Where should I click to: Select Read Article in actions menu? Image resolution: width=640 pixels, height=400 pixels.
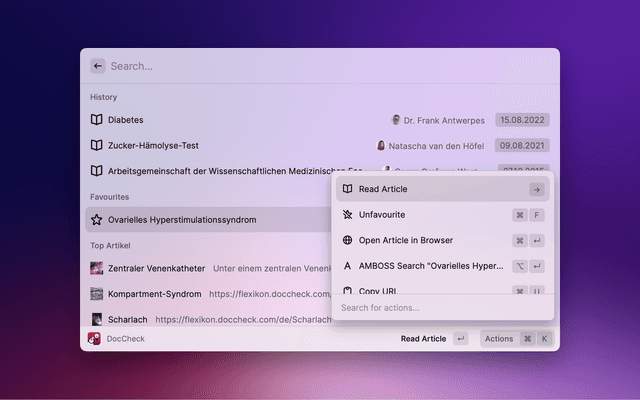point(383,189)
